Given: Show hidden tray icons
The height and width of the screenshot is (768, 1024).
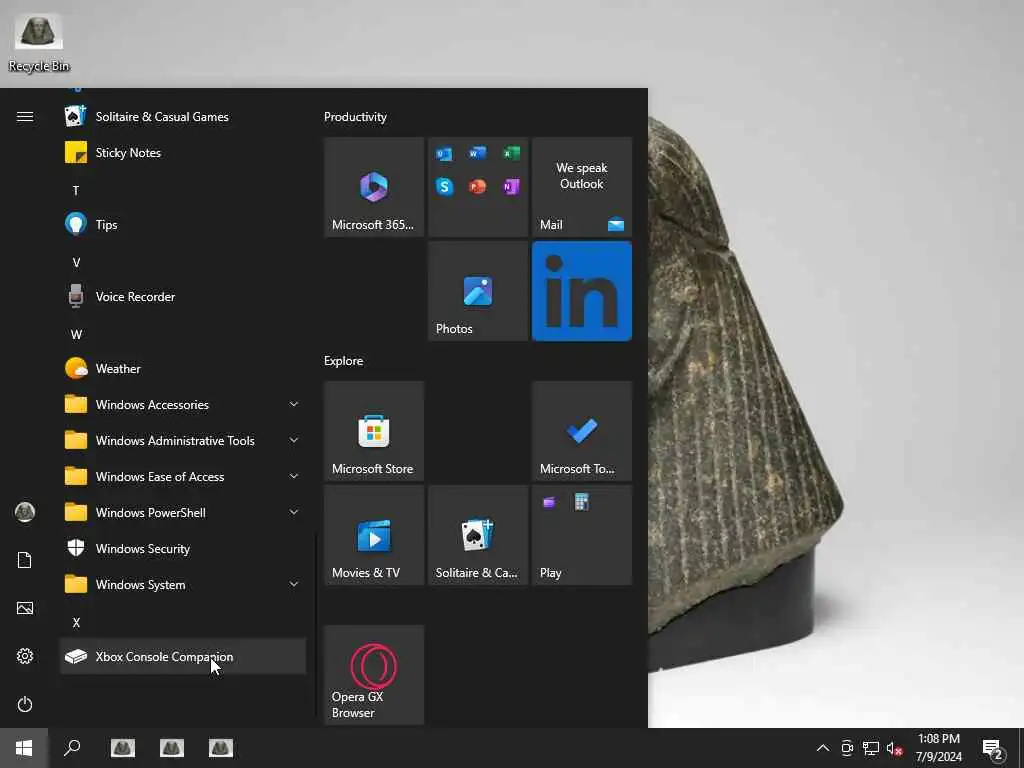Looking at the screenshot, I should click(823, 748).
